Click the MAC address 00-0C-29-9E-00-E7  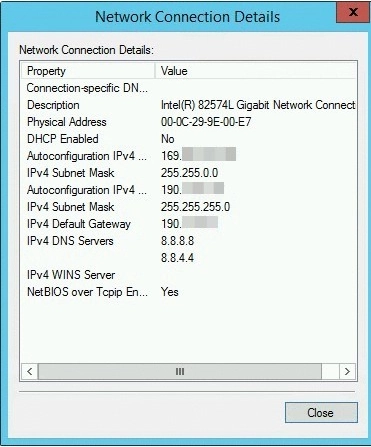pyautogui.click(x=206, y=122)
